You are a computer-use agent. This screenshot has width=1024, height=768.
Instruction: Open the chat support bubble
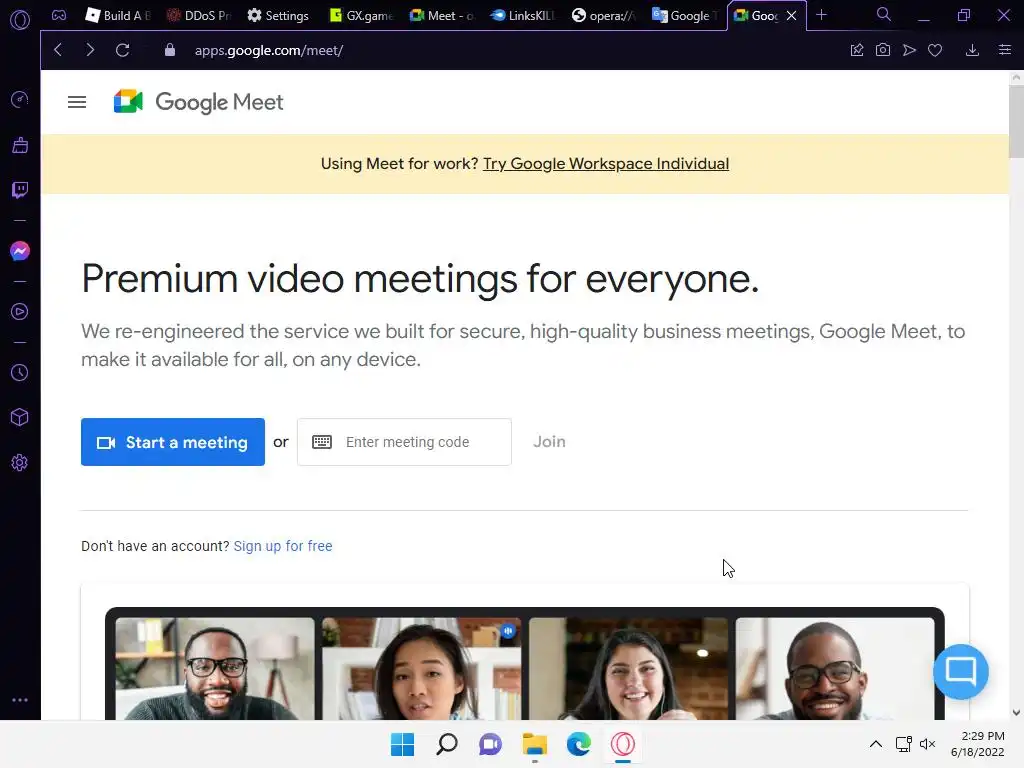961,671
